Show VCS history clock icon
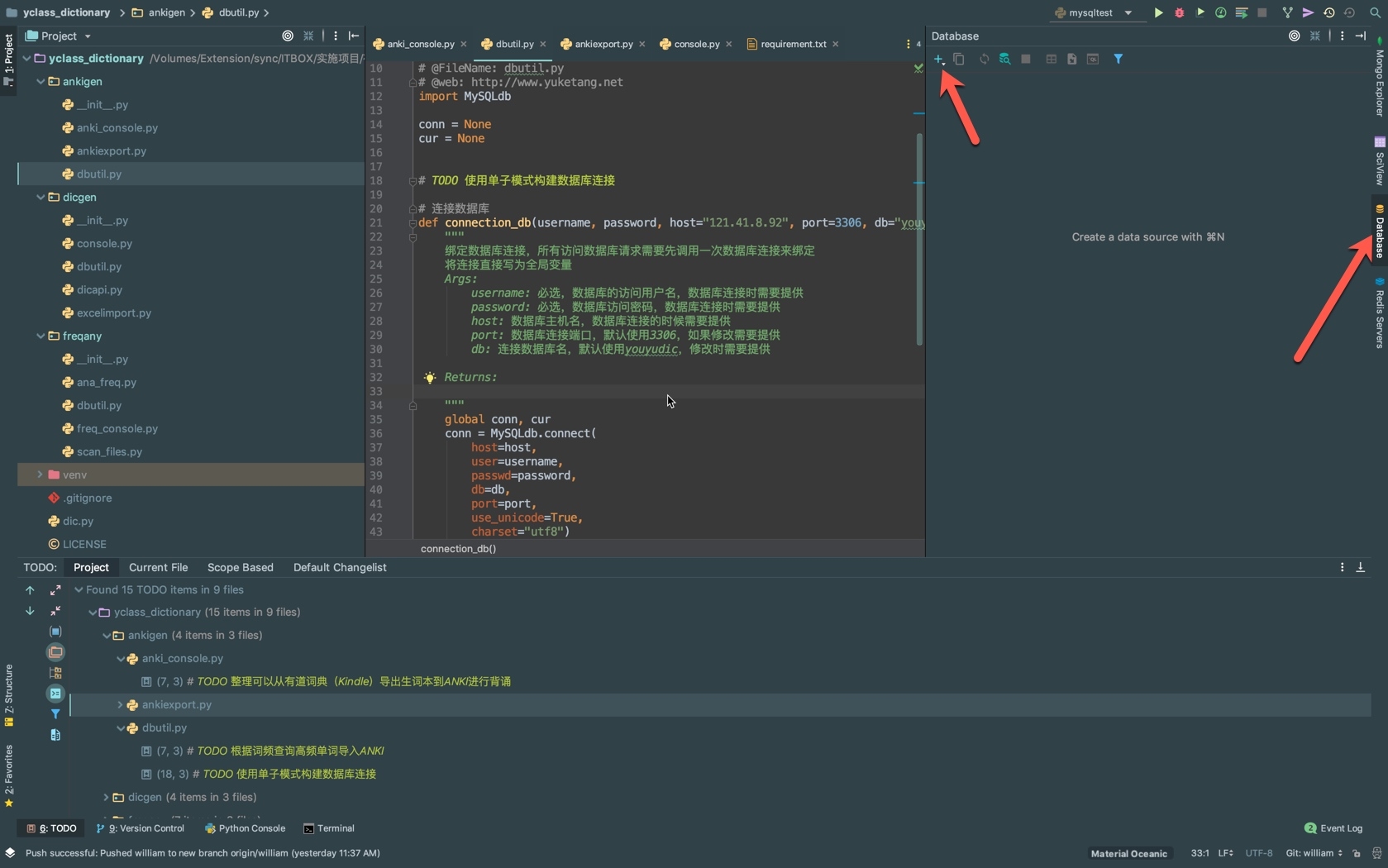 pyautogui.click(x=1328, y=12)
